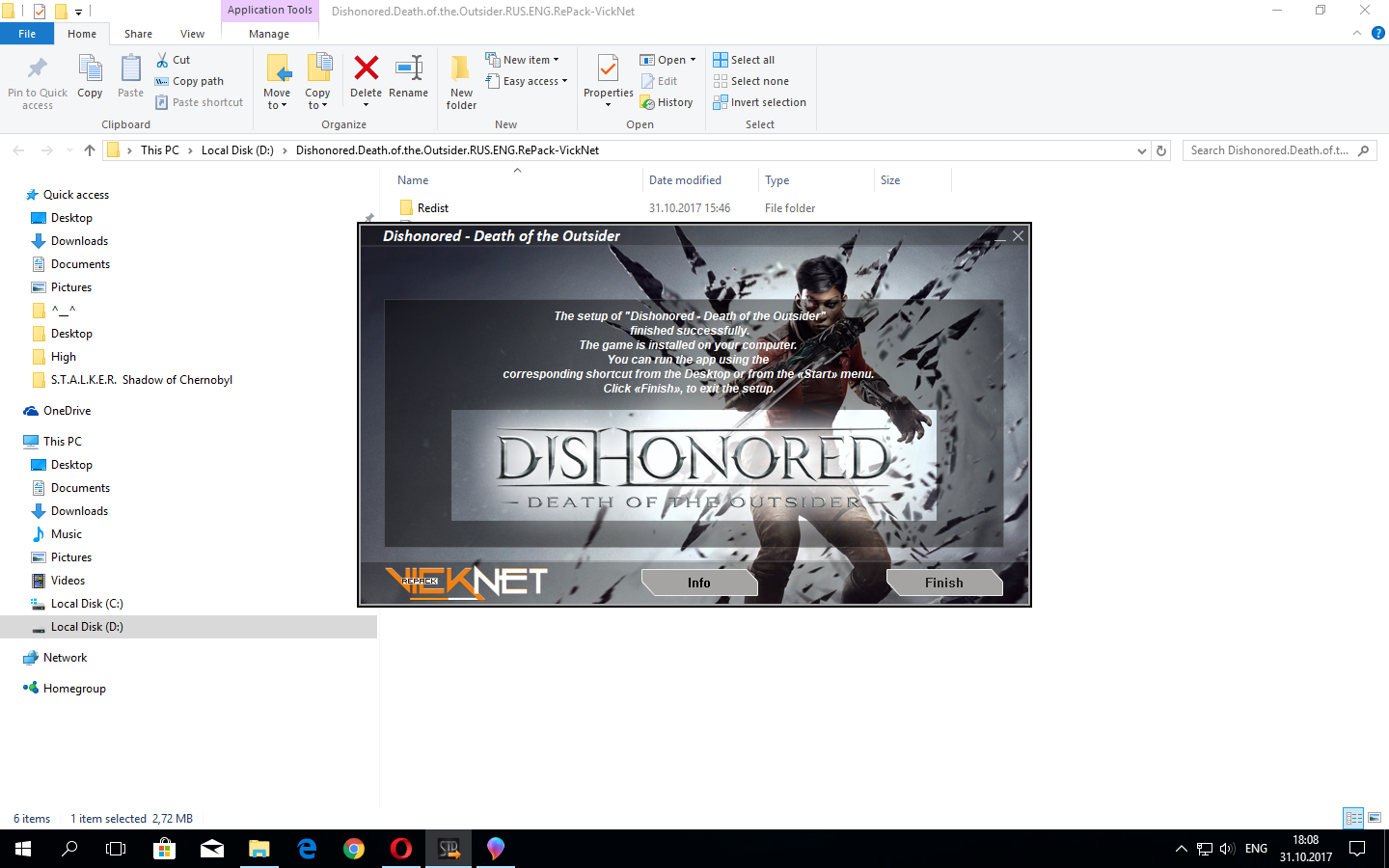Viewport: 1389px width, 868px height.
Task: Refresh the current folder view
Action: click(1161, 150)
